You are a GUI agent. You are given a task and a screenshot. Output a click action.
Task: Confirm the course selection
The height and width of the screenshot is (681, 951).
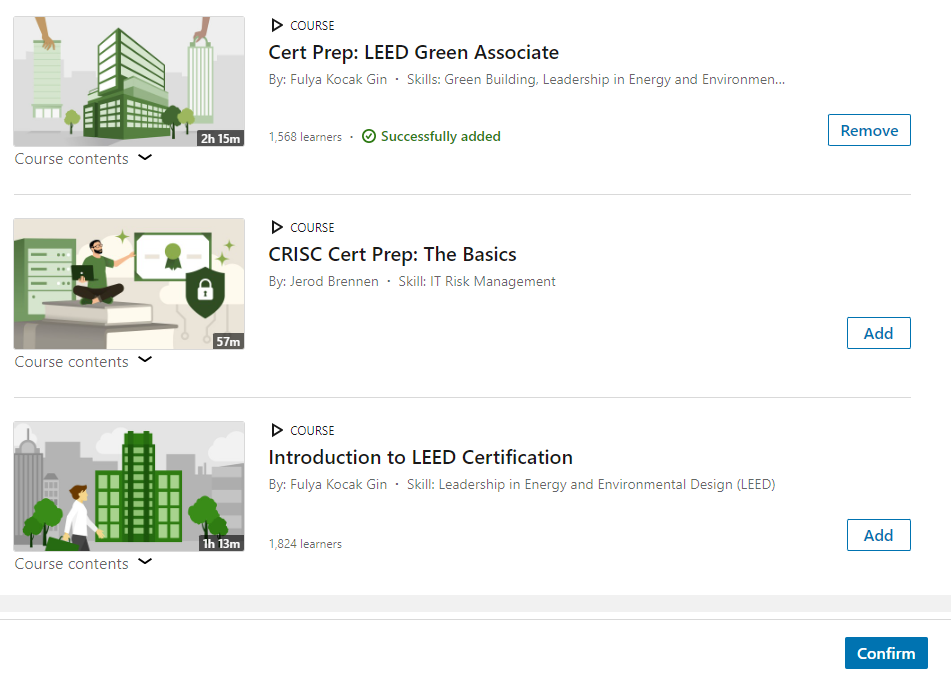tap(886, 653)
